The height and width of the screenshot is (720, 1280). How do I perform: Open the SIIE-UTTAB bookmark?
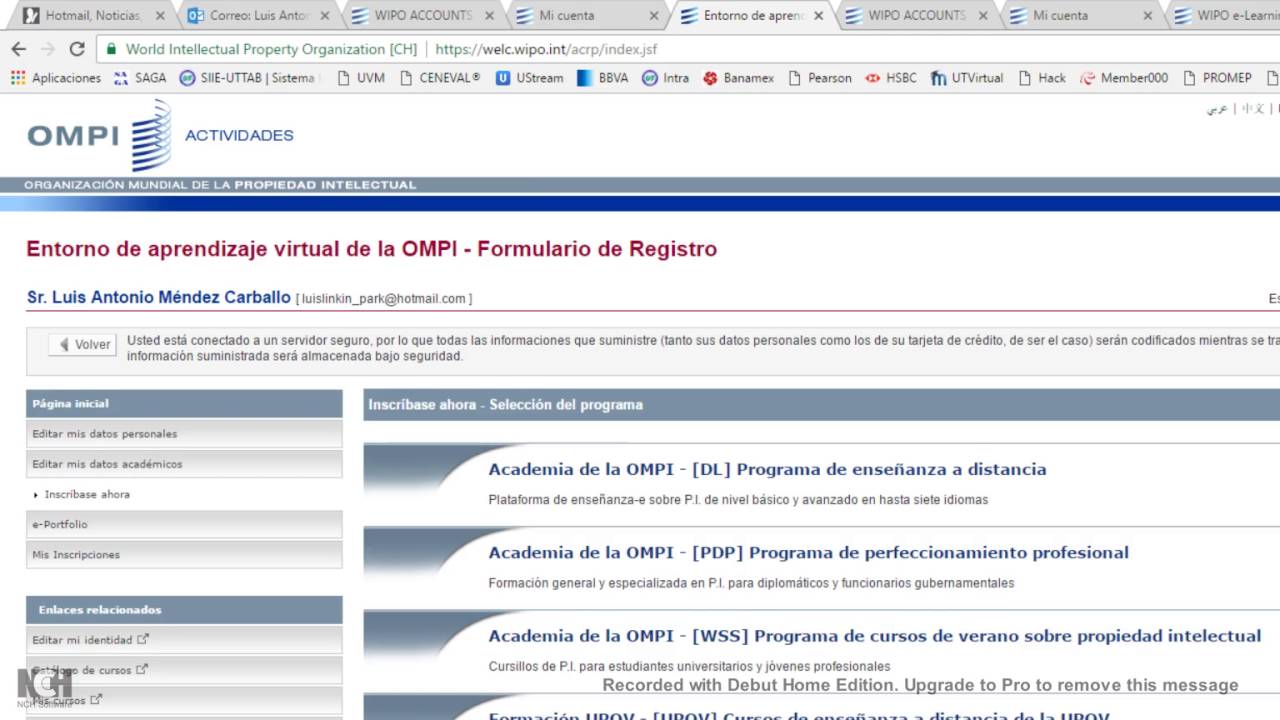tap(248, 78)
